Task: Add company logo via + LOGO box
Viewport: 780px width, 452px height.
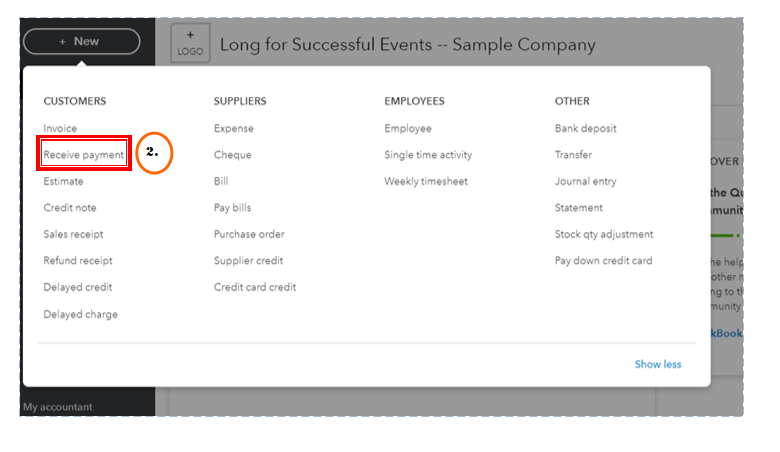Action: point(191,43)
